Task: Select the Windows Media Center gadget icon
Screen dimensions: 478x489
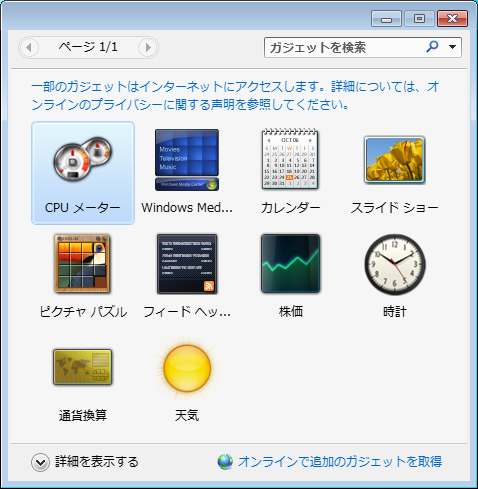Action: (187, 160)
